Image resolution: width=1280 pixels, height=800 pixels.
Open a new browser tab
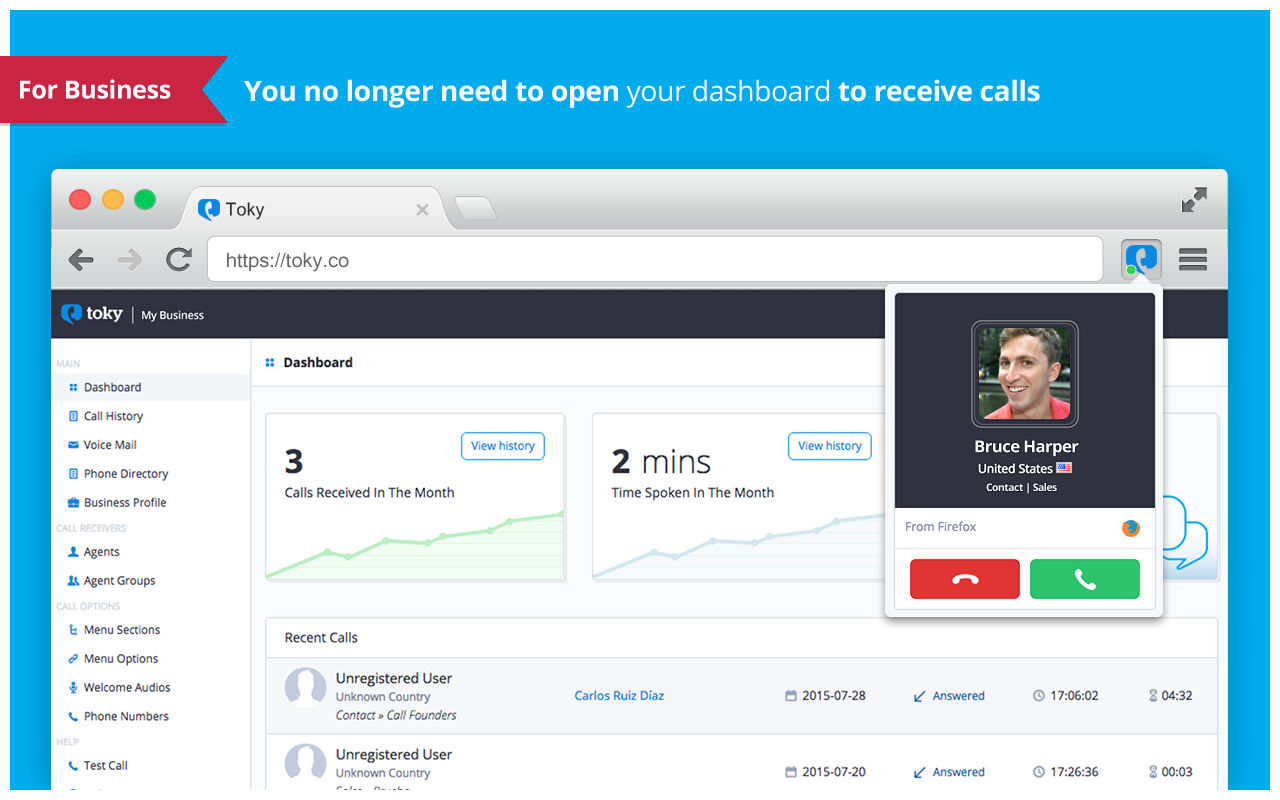pos(475,208)
